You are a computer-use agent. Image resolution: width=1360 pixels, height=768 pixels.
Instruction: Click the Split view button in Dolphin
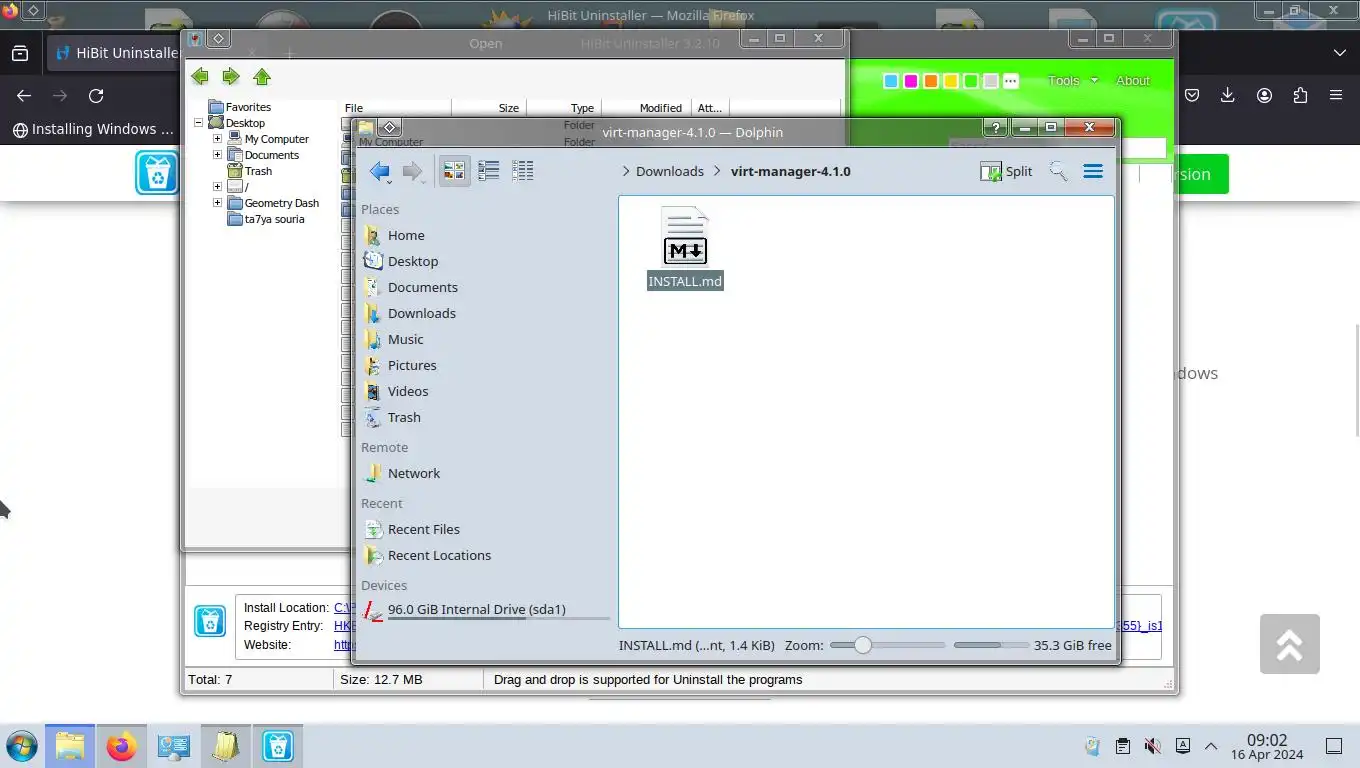pyautogui.click(x=1006, y=171)
